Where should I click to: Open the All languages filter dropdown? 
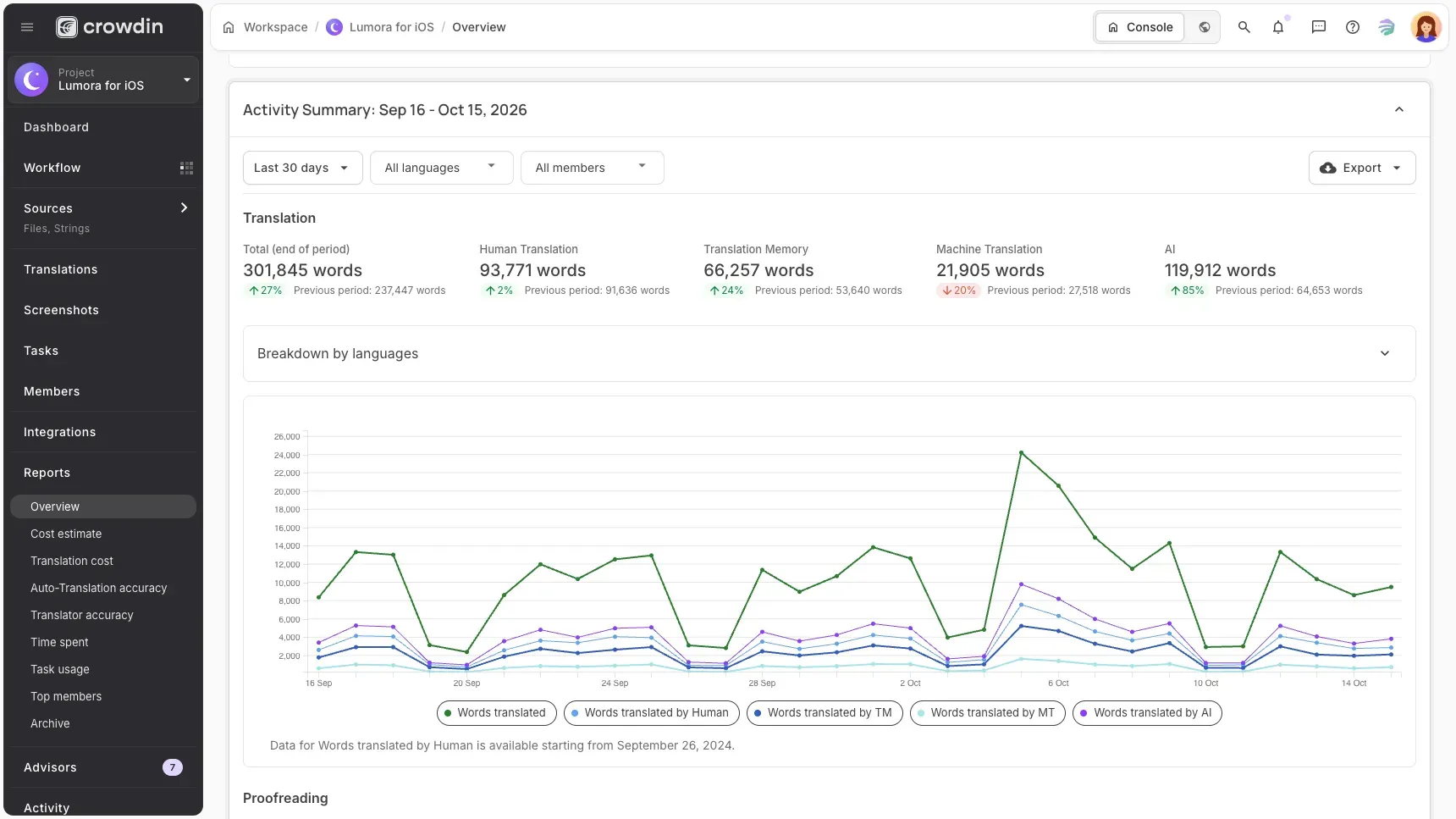click(442, 168)
